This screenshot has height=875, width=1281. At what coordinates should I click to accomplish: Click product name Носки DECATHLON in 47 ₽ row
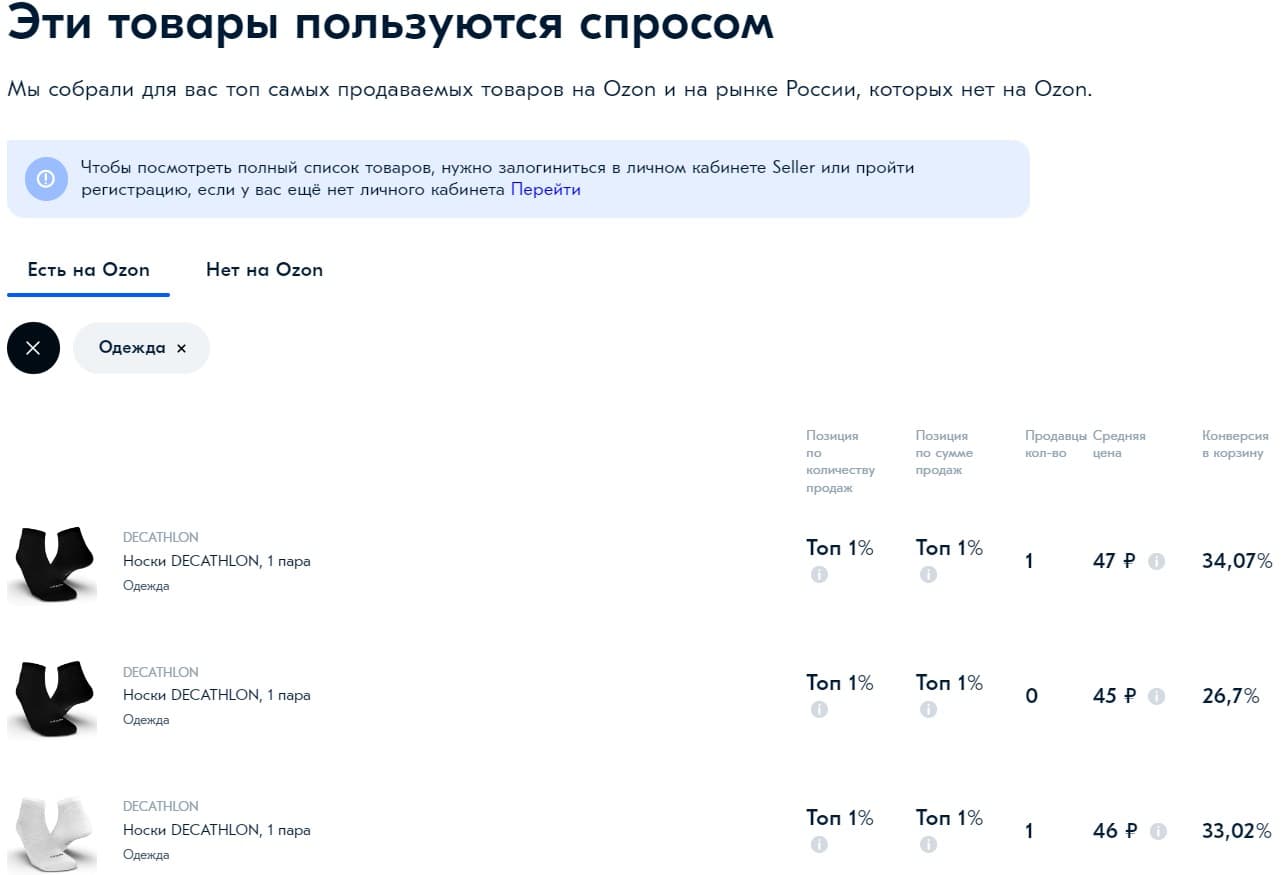click(216, 561)
